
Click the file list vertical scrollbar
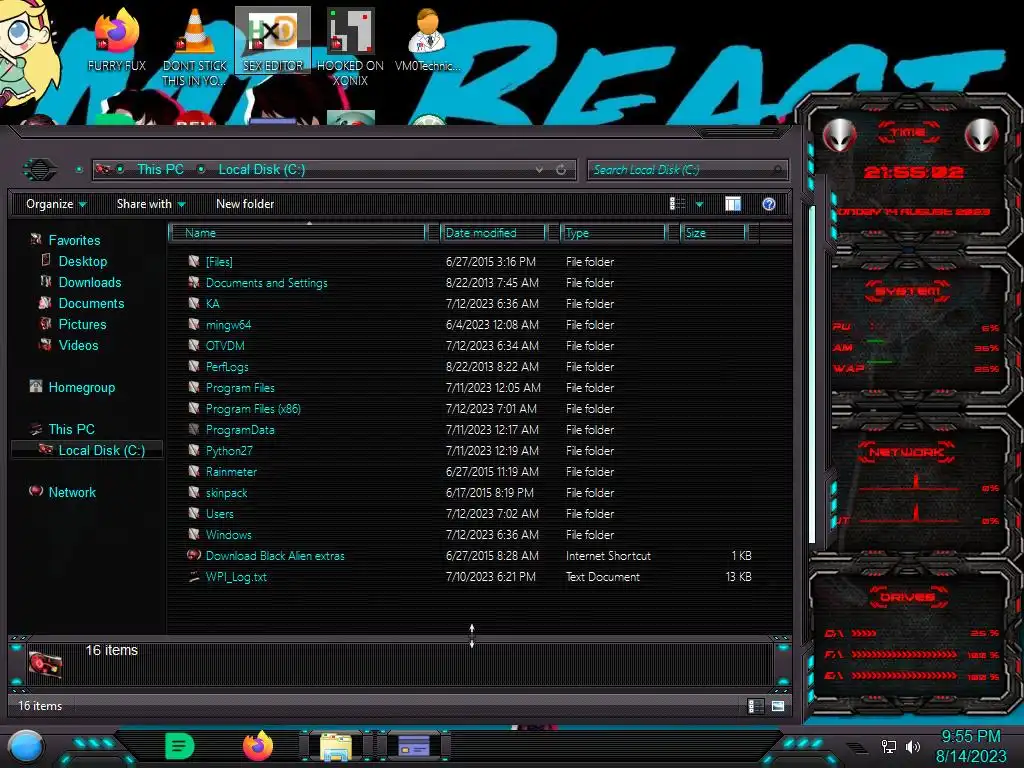pos(812,375)
